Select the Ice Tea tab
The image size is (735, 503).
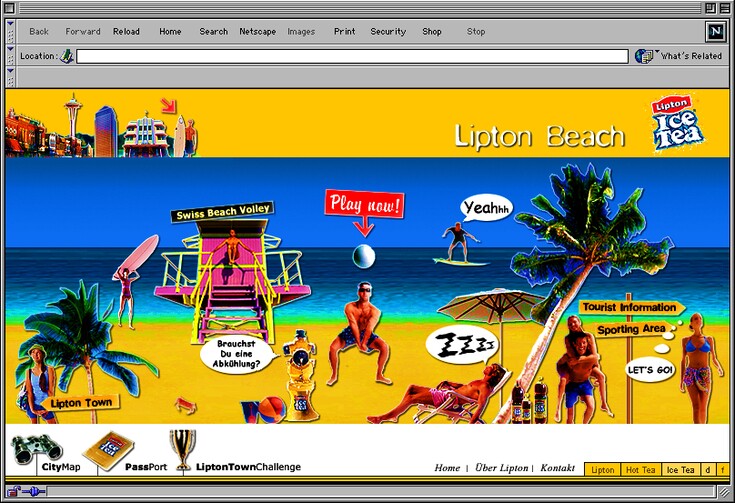[681, 469]
